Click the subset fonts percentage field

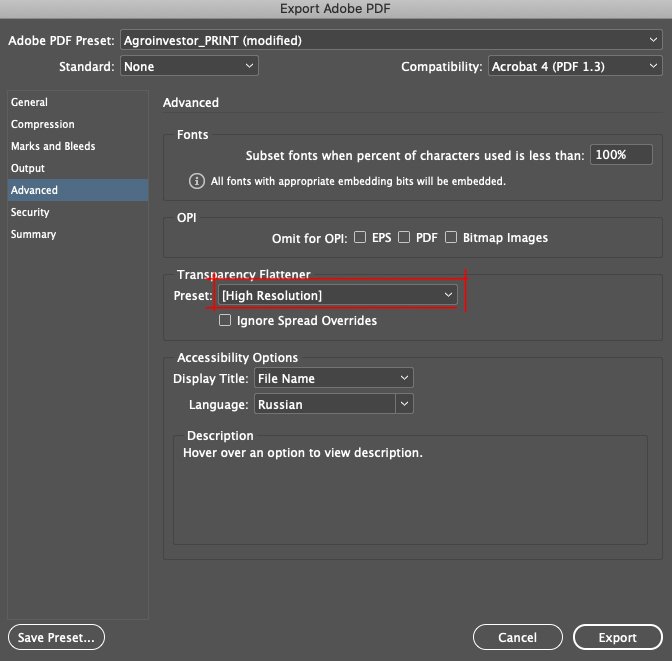coord(621,156)
